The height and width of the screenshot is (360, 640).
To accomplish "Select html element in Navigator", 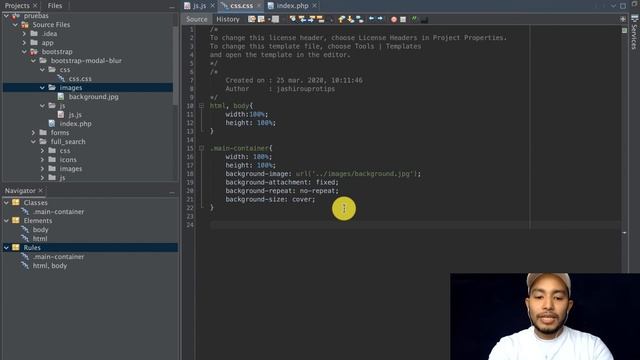I will click(x=40, y=239).
